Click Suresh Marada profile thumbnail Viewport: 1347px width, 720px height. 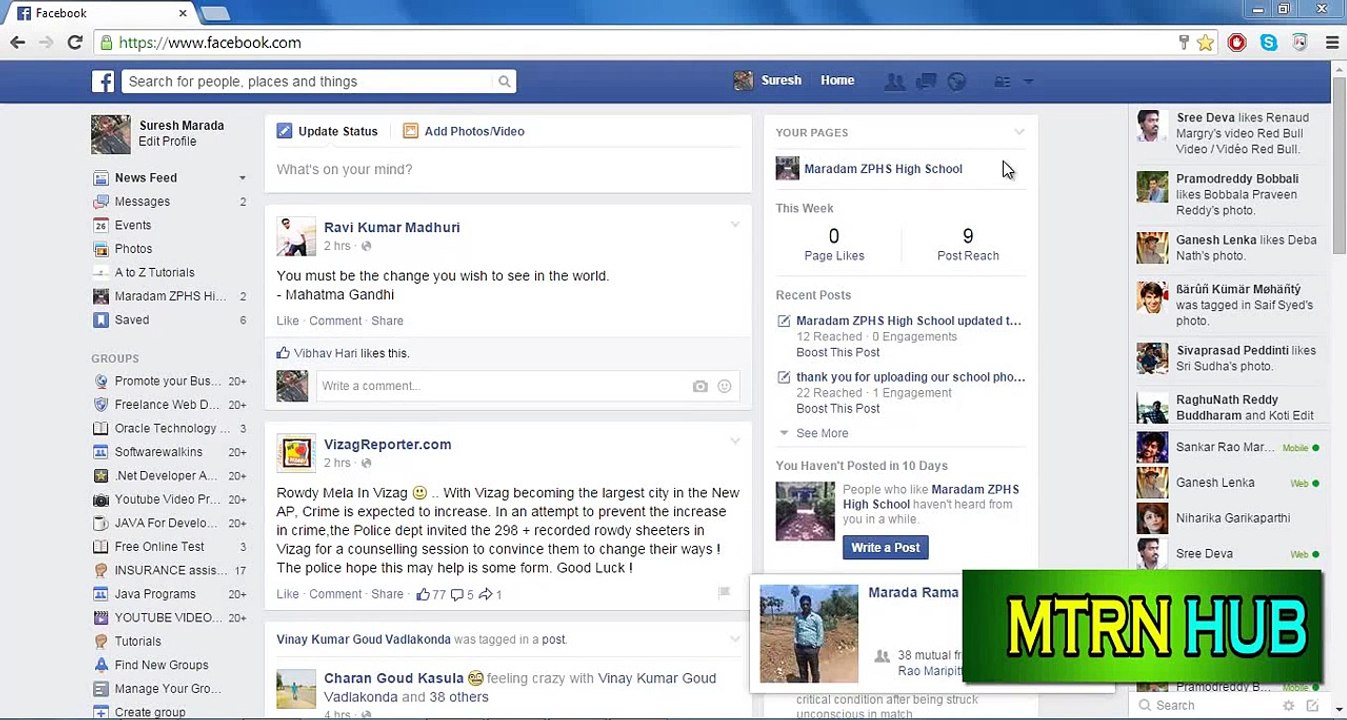[x=111, y=134]
